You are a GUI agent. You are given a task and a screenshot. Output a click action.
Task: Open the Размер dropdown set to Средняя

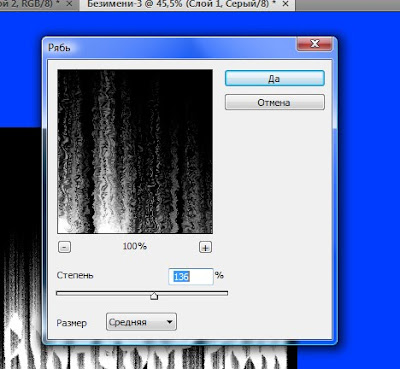pyautogui.click(x=141, y=322)
